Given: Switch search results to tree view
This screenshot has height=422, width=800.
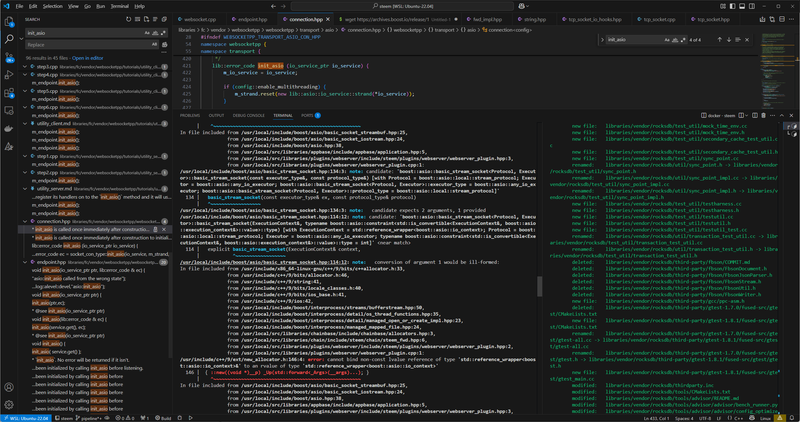Looking at the screenshot, I should [155, 19].
